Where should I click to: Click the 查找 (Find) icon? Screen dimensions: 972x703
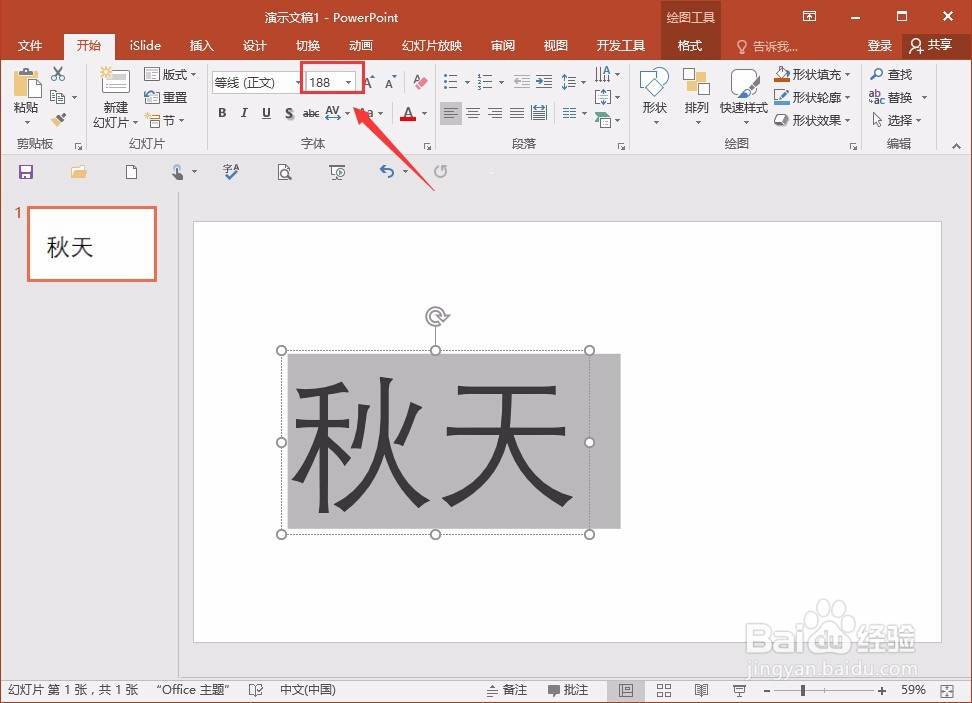(x=893, y=73)
